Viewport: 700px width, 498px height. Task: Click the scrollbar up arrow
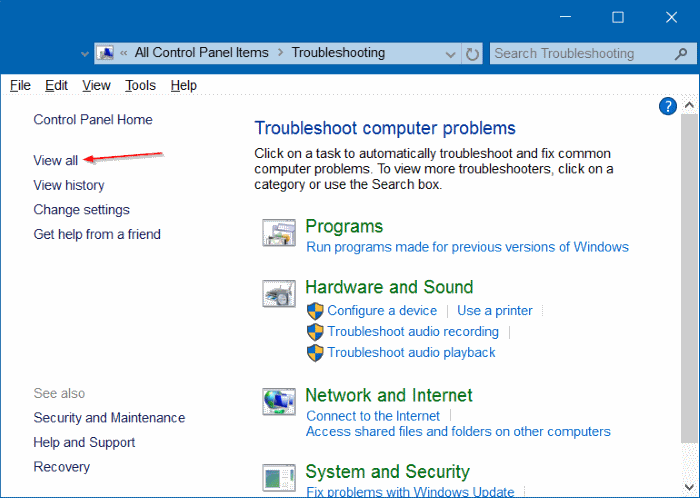689,105
